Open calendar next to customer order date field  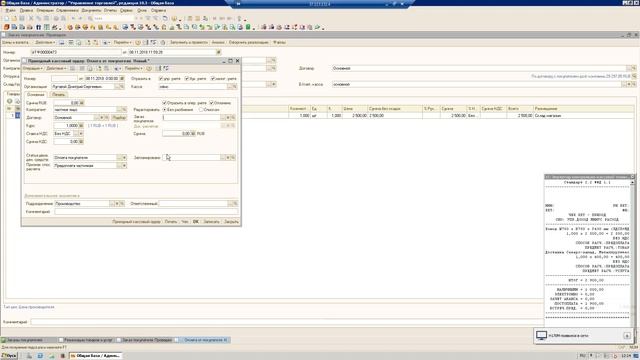coord(219,52)
